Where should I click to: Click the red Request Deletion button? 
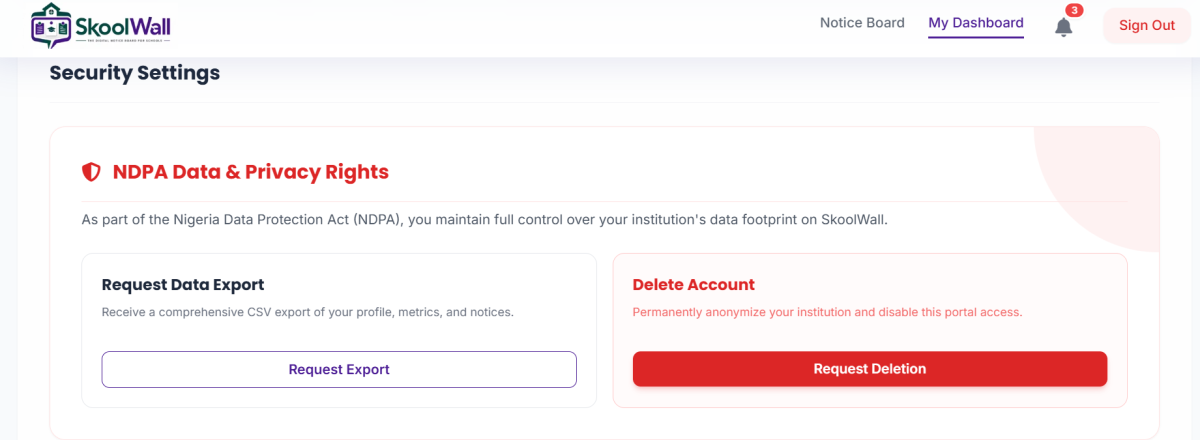[x=870, y=369]
